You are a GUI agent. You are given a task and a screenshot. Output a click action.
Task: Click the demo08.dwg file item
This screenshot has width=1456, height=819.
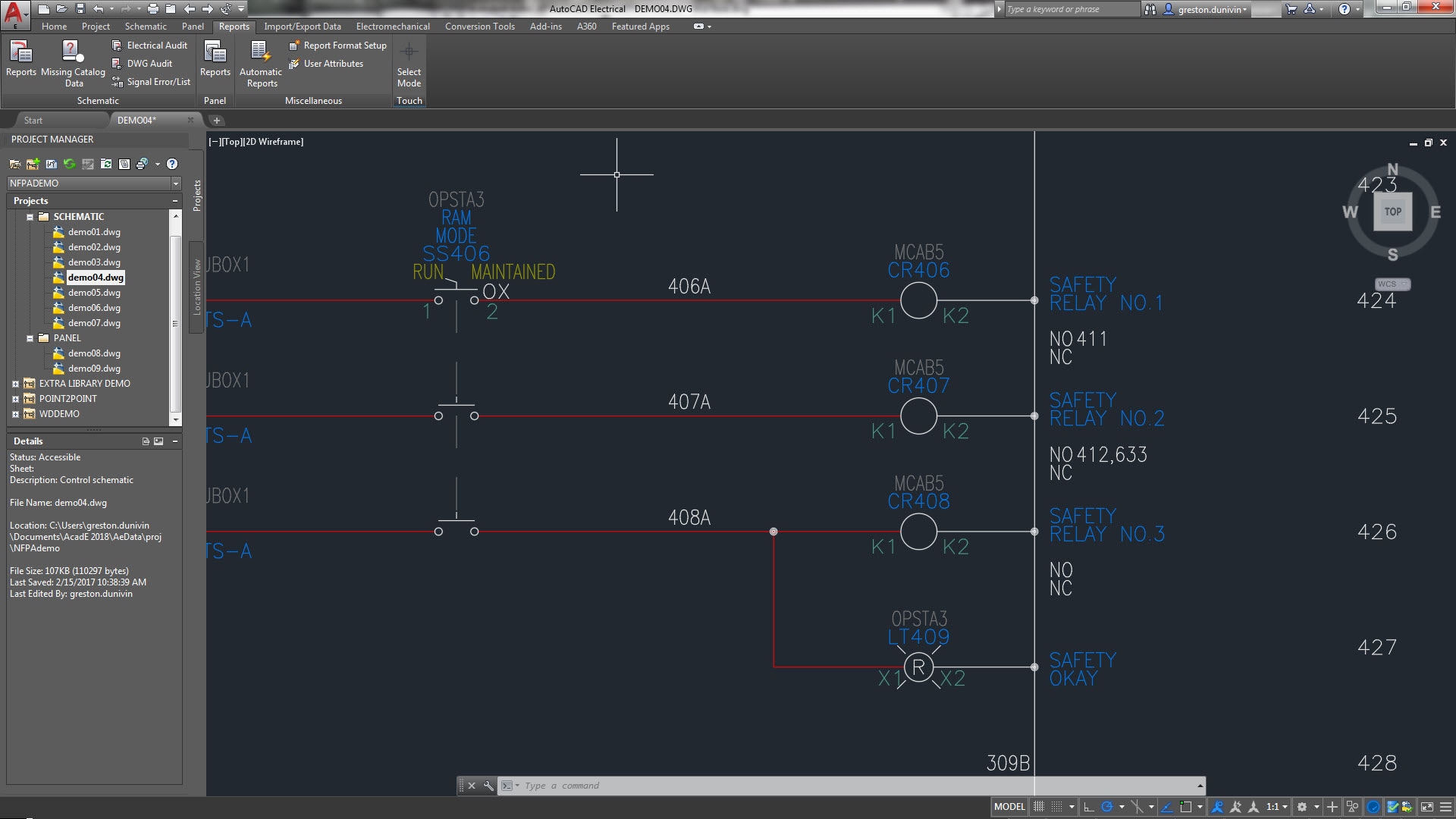pyautogui.click(x=95, y=353)
